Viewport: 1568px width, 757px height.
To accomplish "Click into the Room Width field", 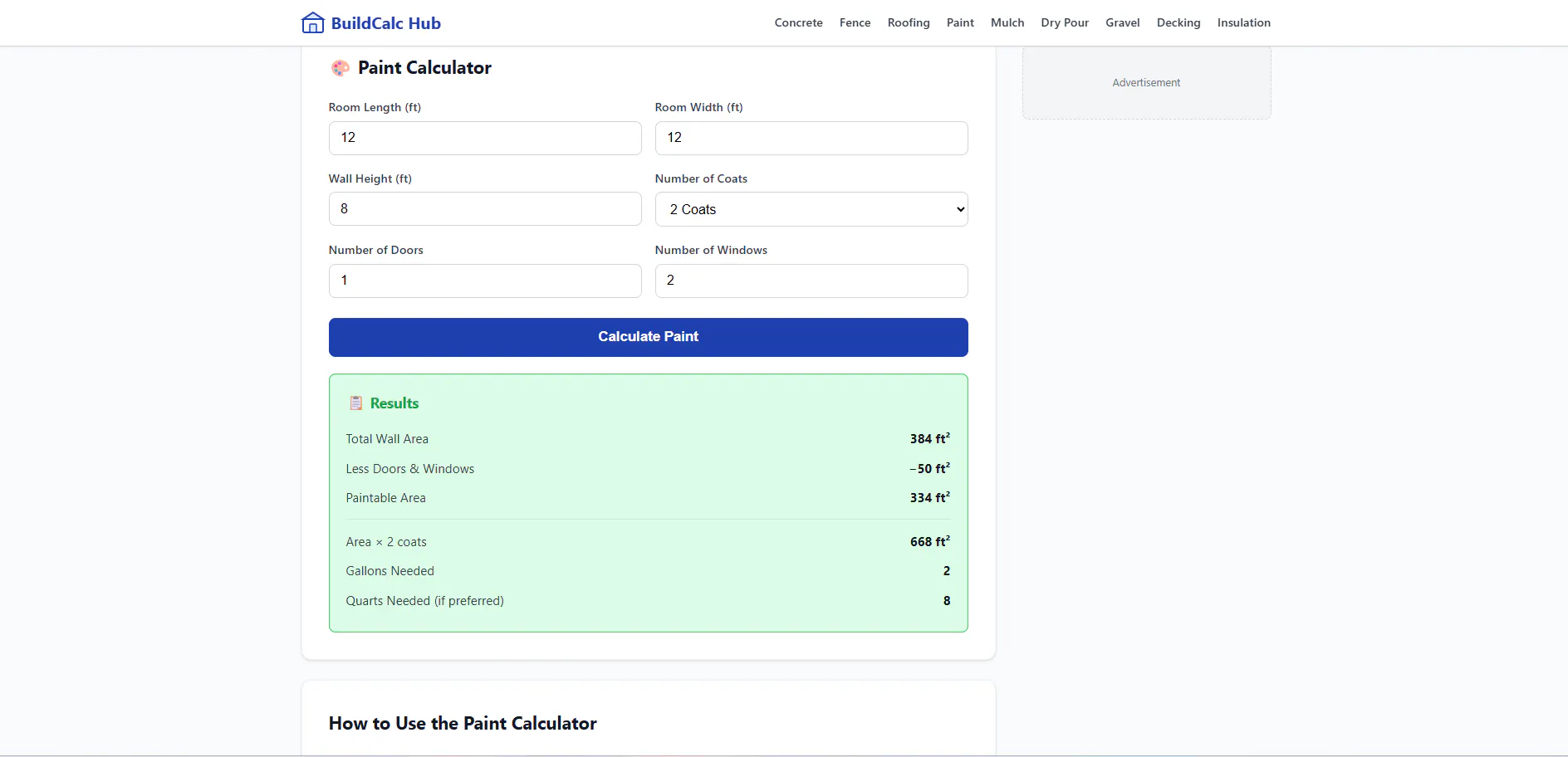I will click(811, 138).
